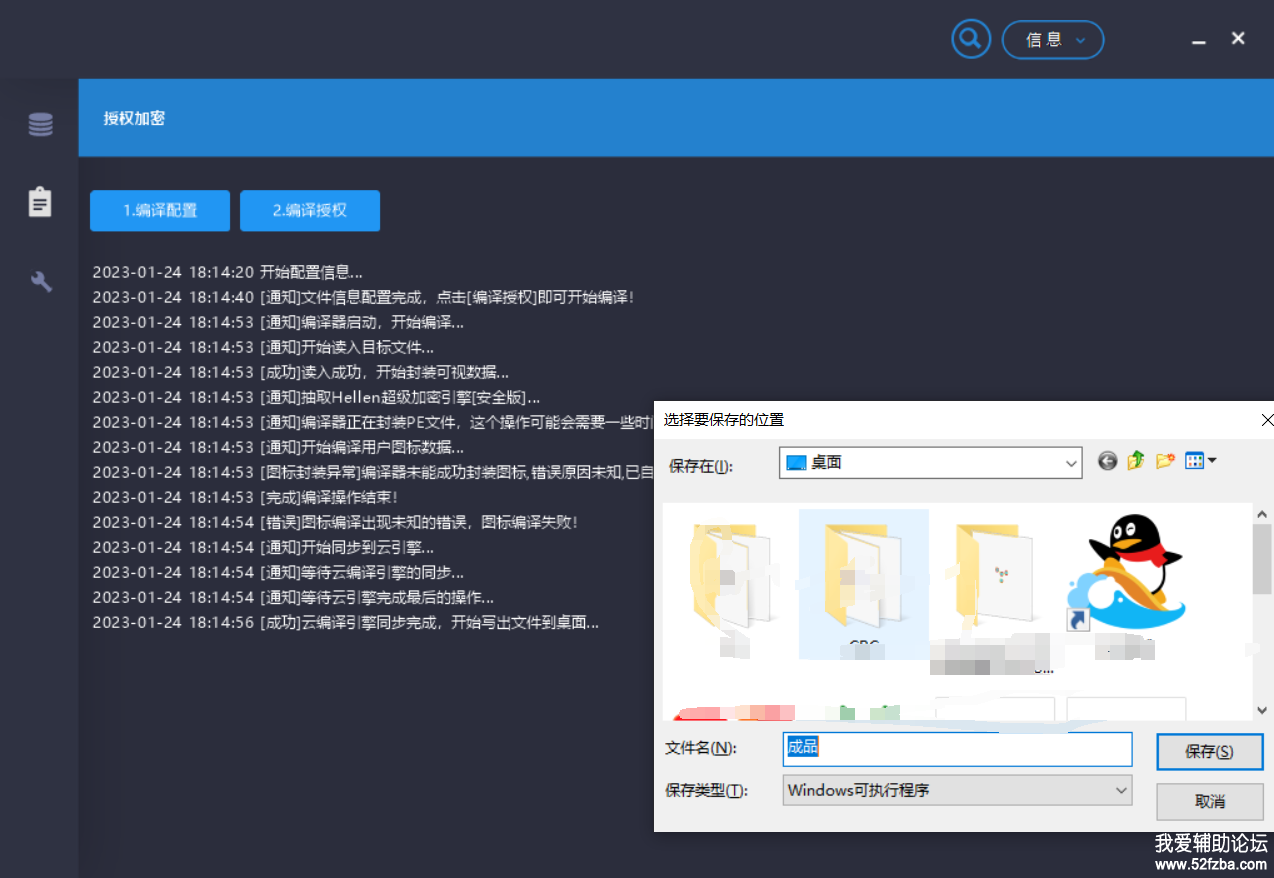Select the clipboard icon in left sidebar
The width and height of the screenshot is (1274, 878).
(x=40, y=202)
